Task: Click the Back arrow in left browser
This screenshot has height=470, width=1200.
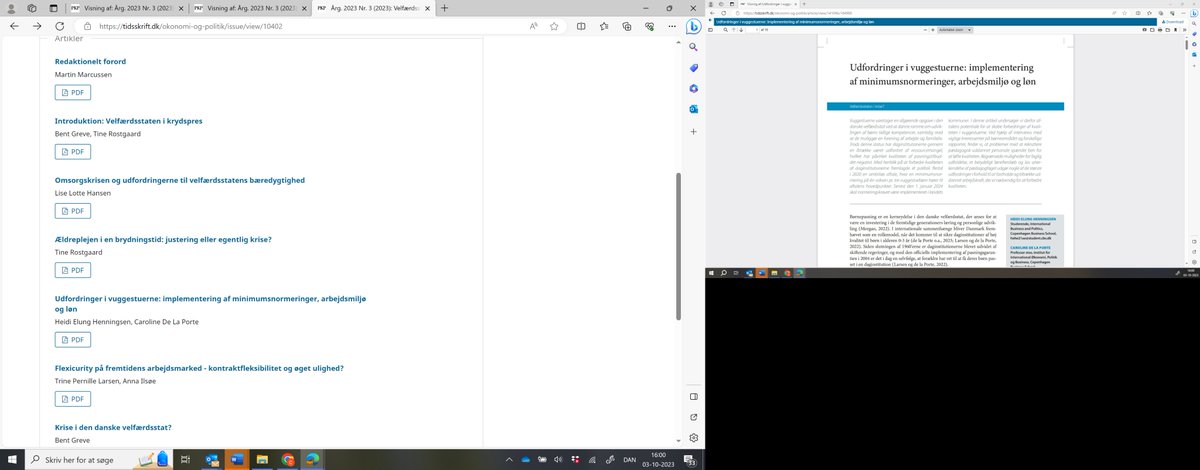Action: click(14, 26)
